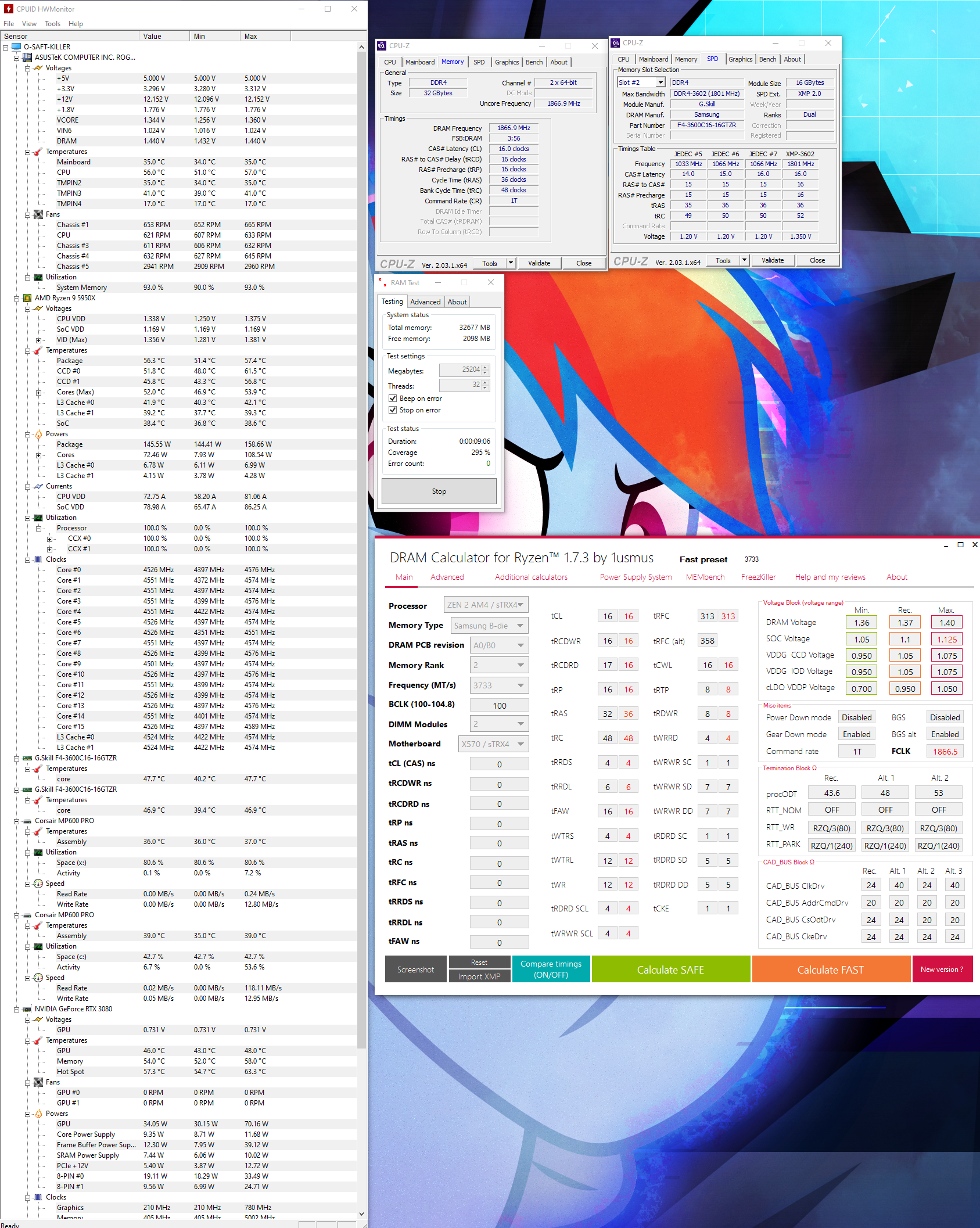Toggle Power Down mode Disabled button
This screenshot has width=980, height=1228.
click(857, 717)
